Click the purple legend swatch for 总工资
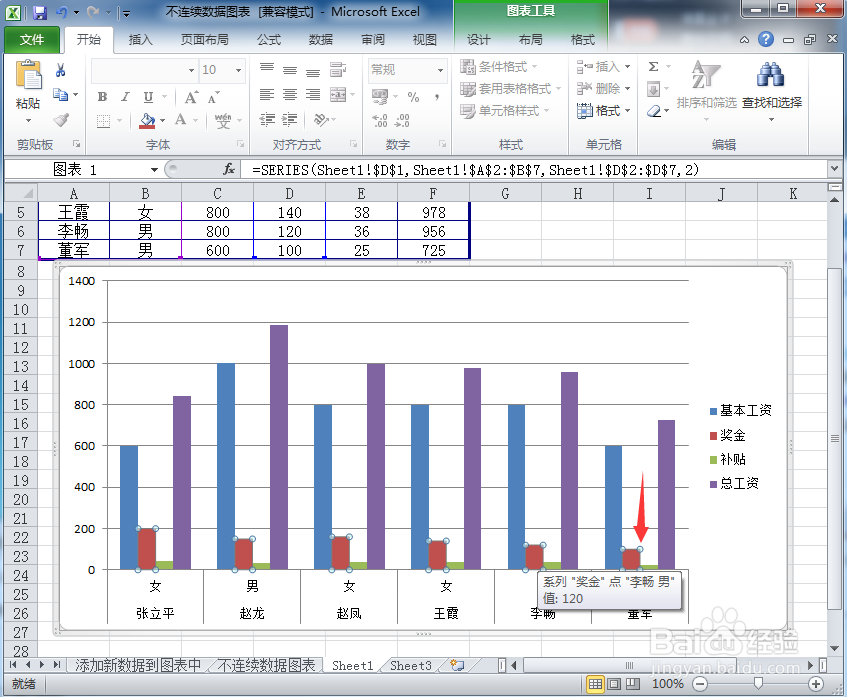Viewport: 847px width, 697px height. pos(713,484)
